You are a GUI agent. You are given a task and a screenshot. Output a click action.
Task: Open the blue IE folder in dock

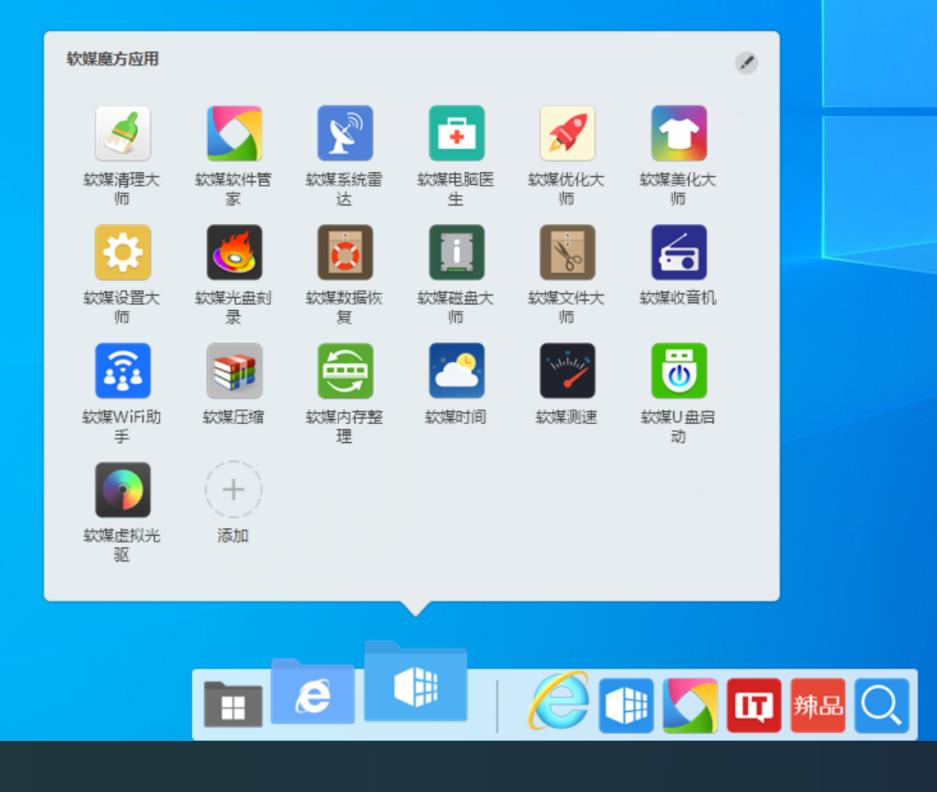click(313, 692)
